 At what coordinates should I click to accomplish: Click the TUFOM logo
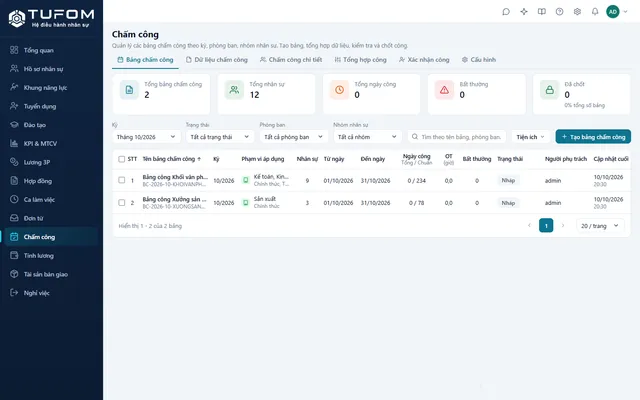click(51, 18)
